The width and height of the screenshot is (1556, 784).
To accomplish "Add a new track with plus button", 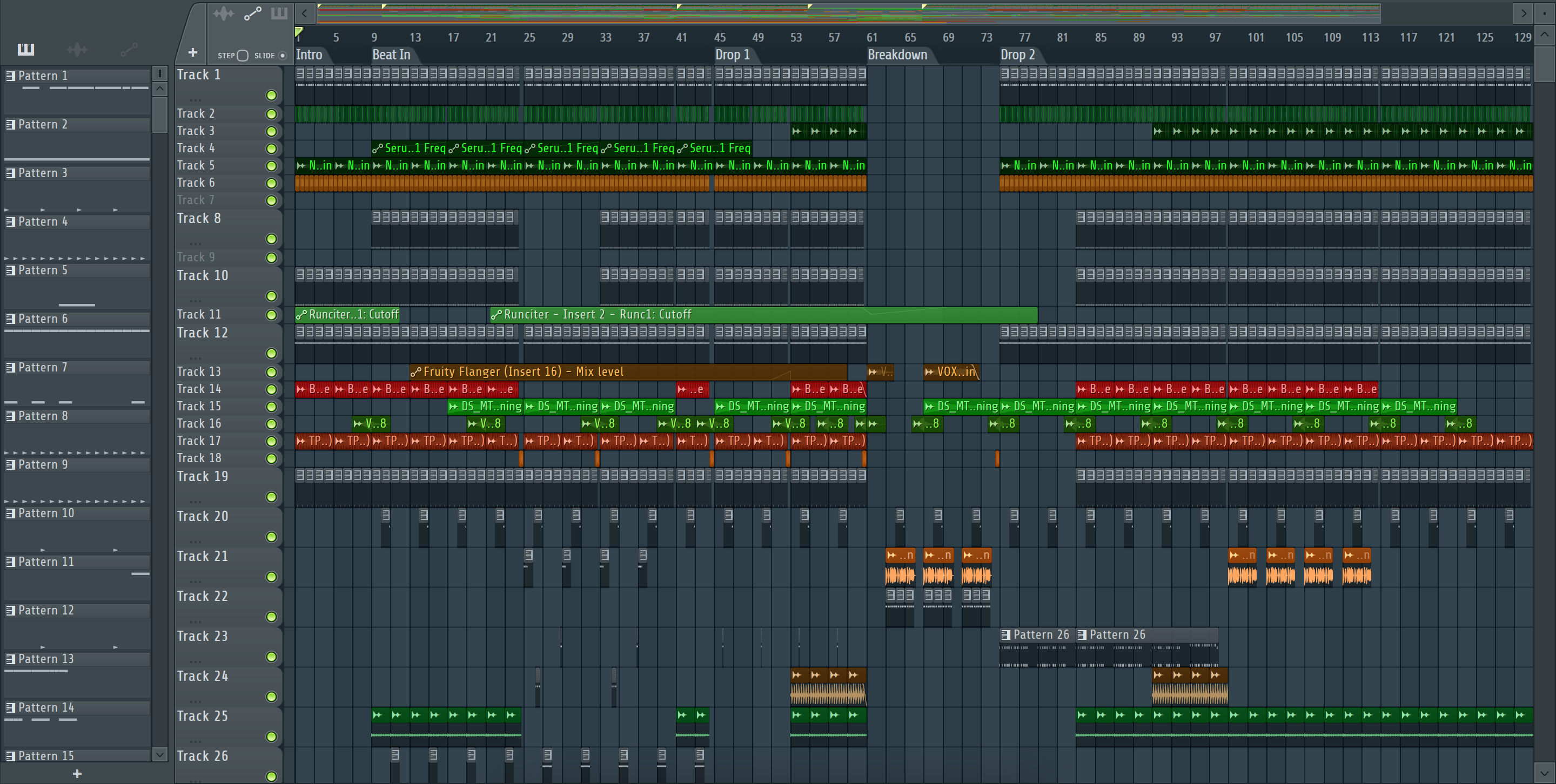I will (x=193, y=52).
